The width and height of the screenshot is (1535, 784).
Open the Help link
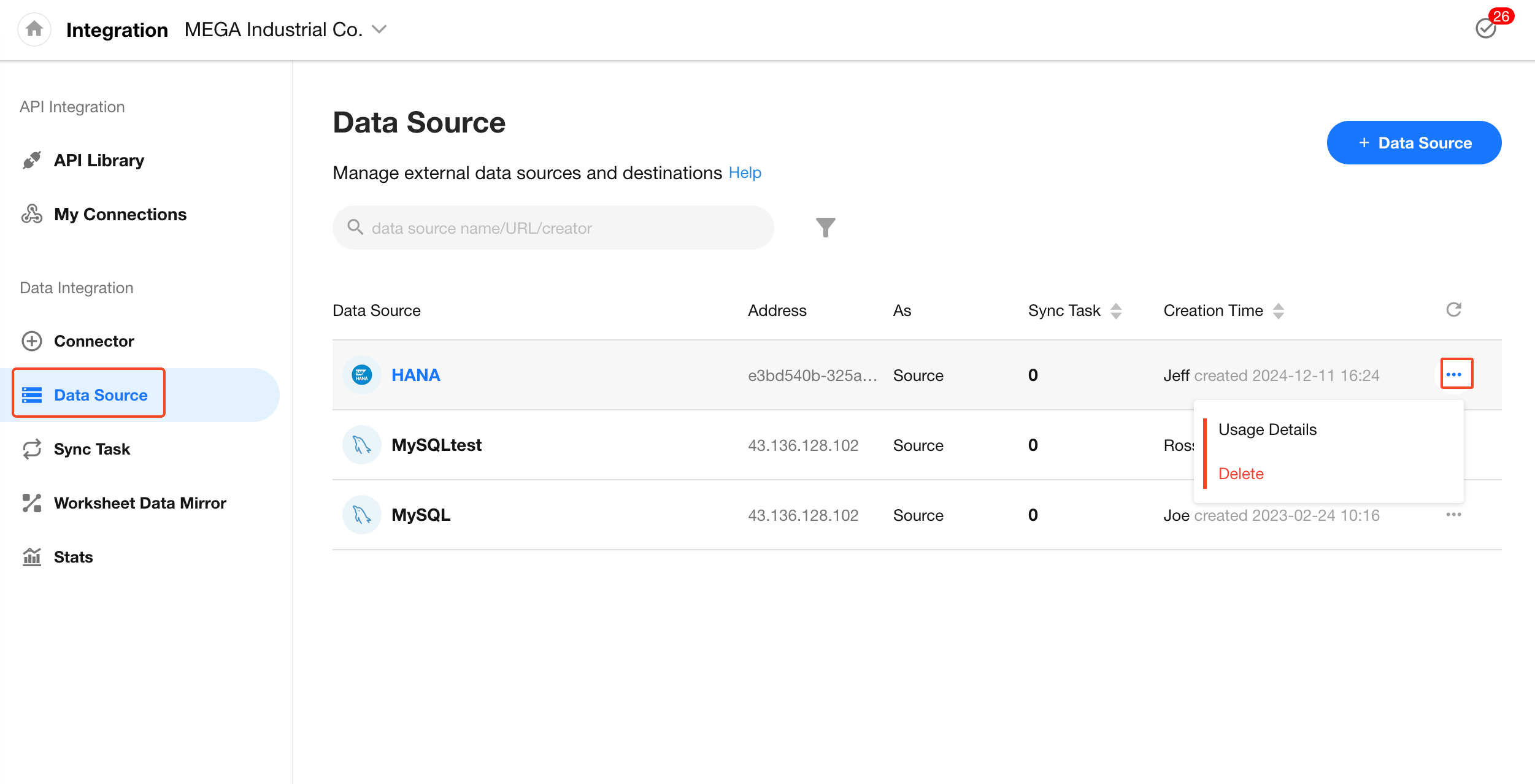click(744, 173)
